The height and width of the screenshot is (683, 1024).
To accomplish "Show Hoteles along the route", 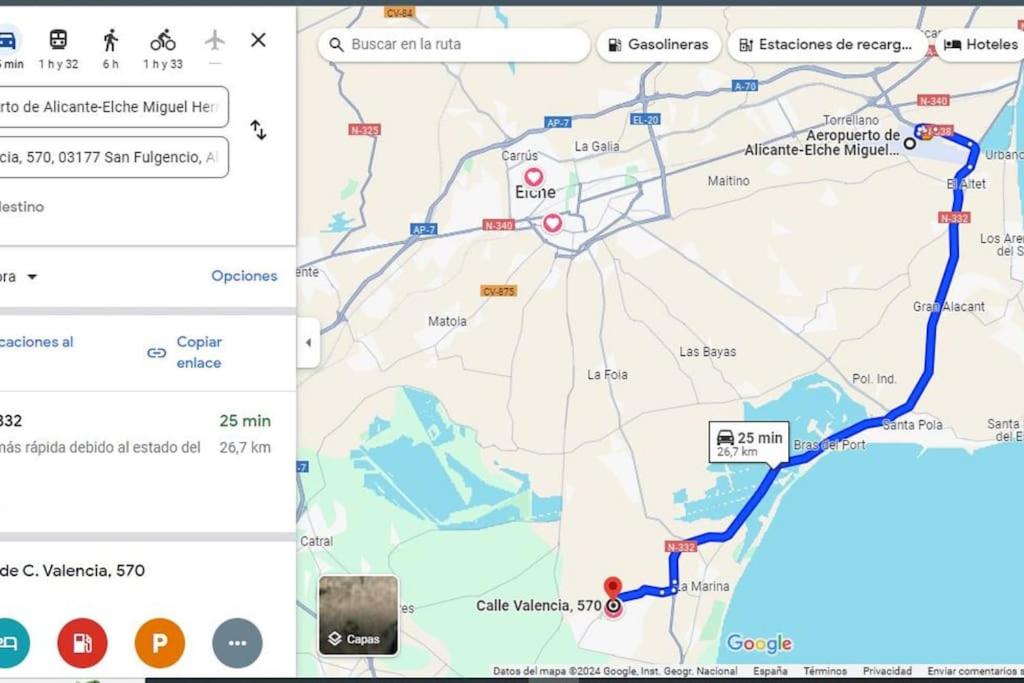I will [x=980, y=44].
